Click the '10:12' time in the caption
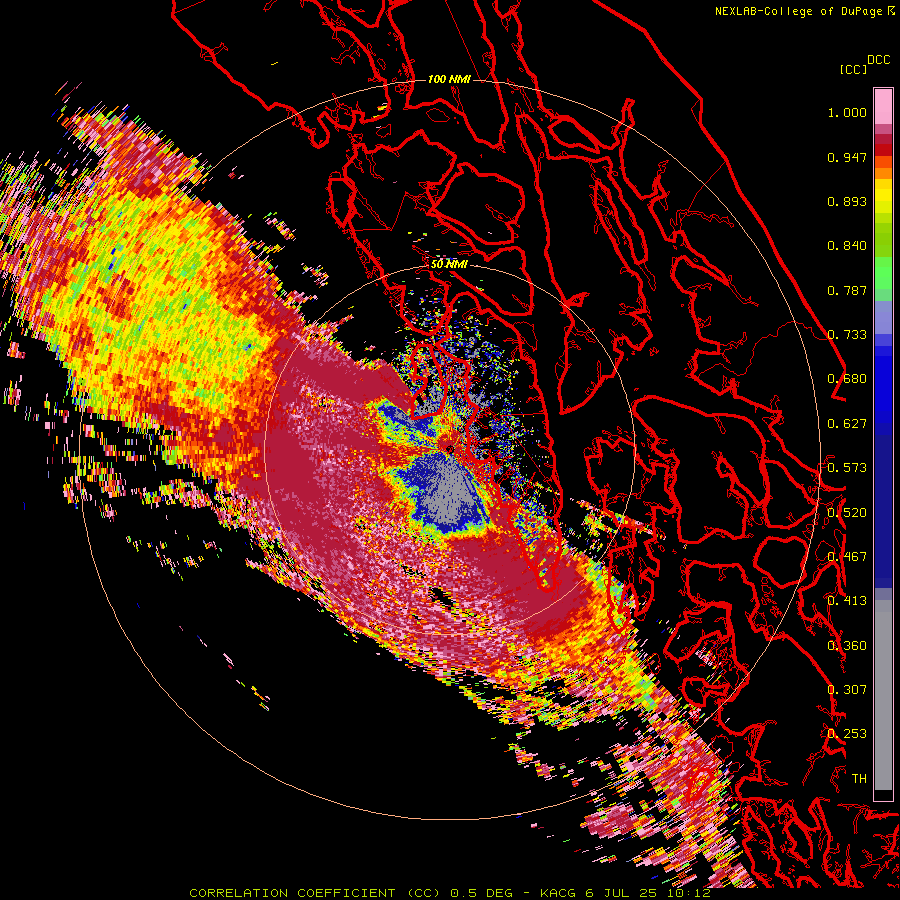The image size is (900, 900). 689,893
